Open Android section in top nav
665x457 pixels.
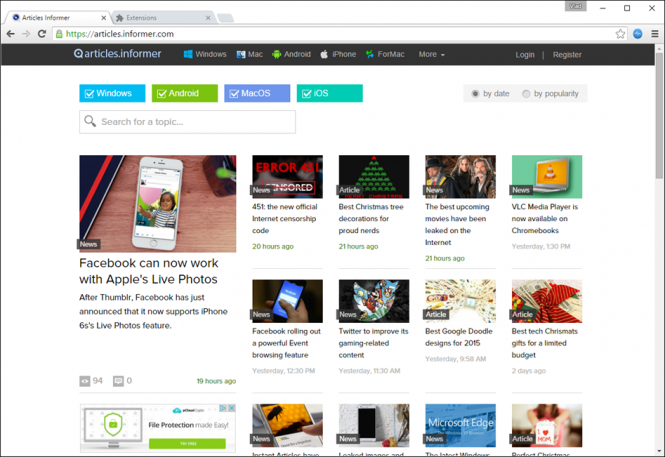point(291,54)
